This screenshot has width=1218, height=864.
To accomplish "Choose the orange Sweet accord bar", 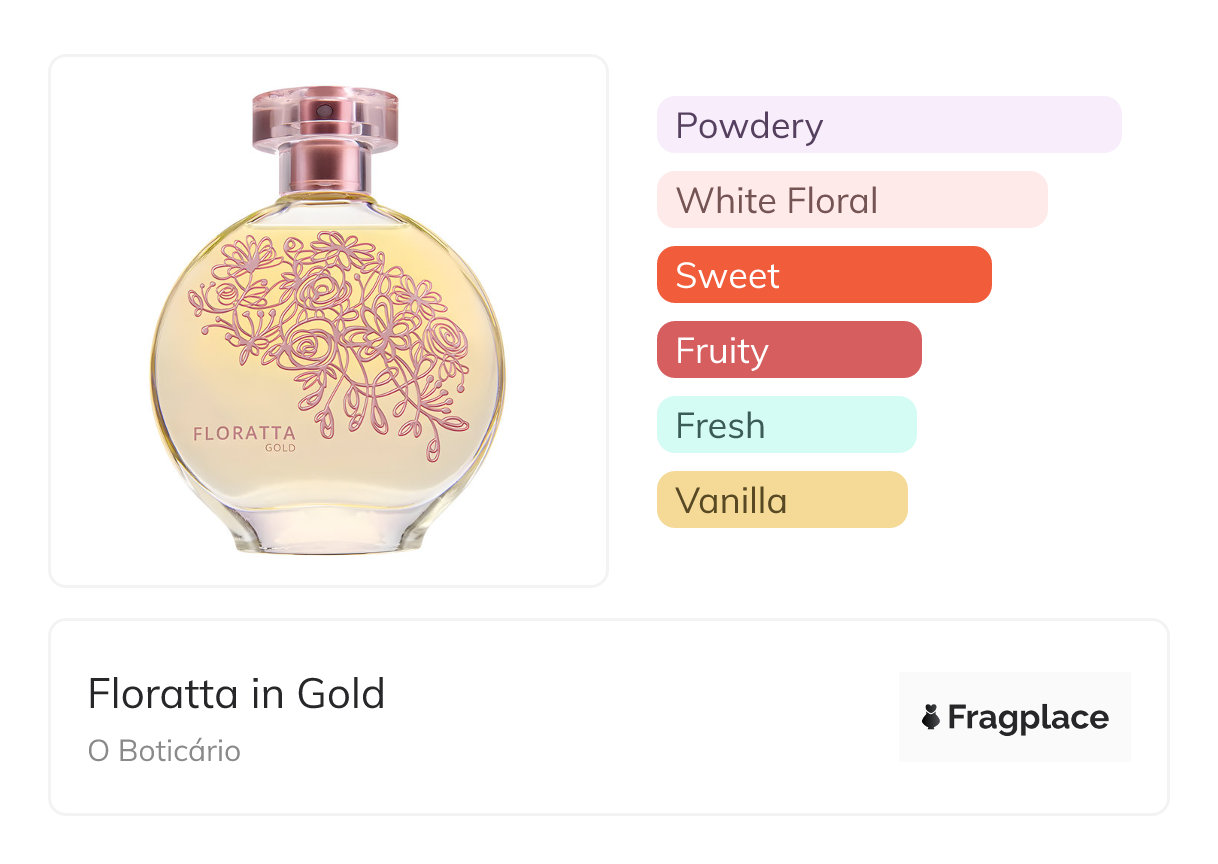I will [x=823, y=275].
